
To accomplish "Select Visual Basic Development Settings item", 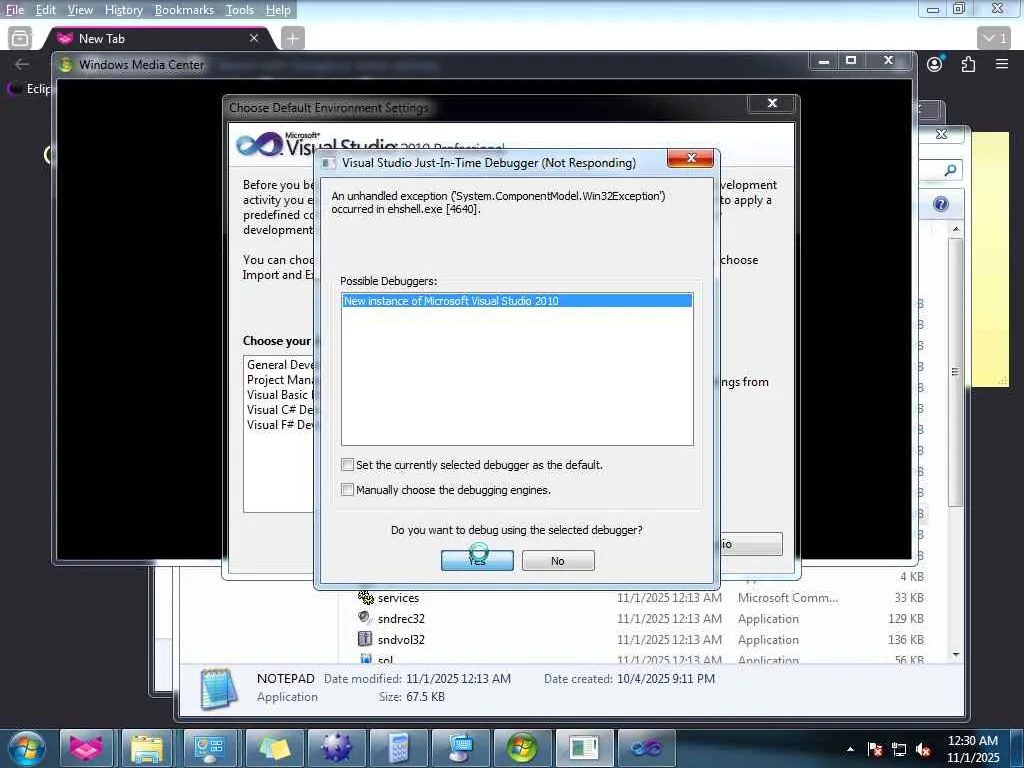I will point(280,395).
